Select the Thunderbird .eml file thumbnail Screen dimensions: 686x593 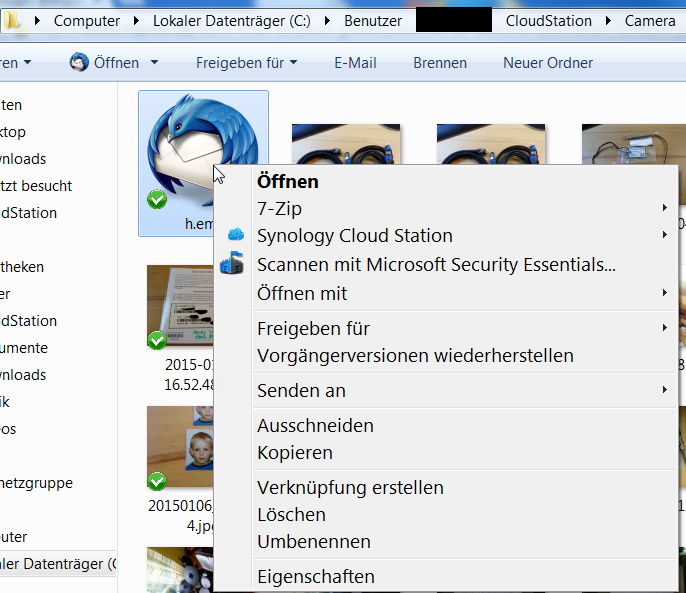(x=203, y=150)
